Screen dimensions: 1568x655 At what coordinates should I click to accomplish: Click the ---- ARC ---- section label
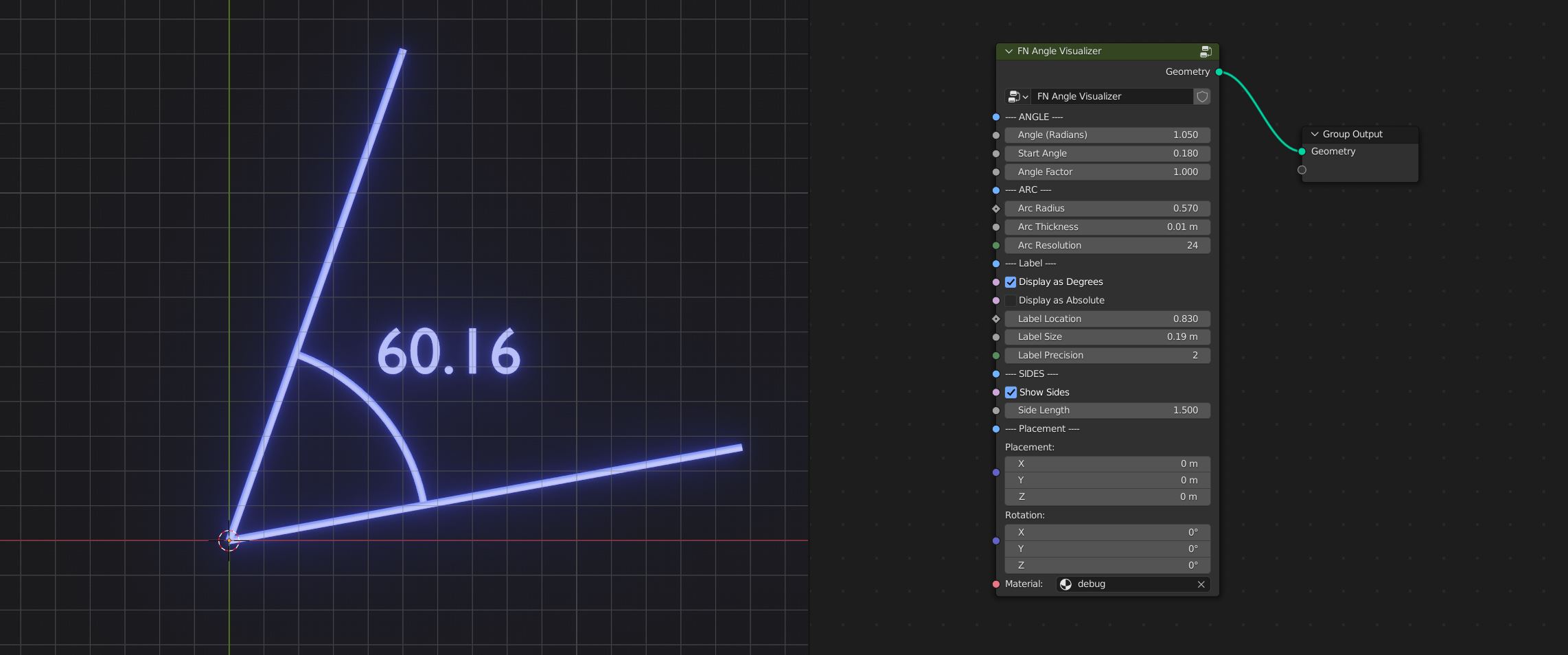[x=1028, y=190]
